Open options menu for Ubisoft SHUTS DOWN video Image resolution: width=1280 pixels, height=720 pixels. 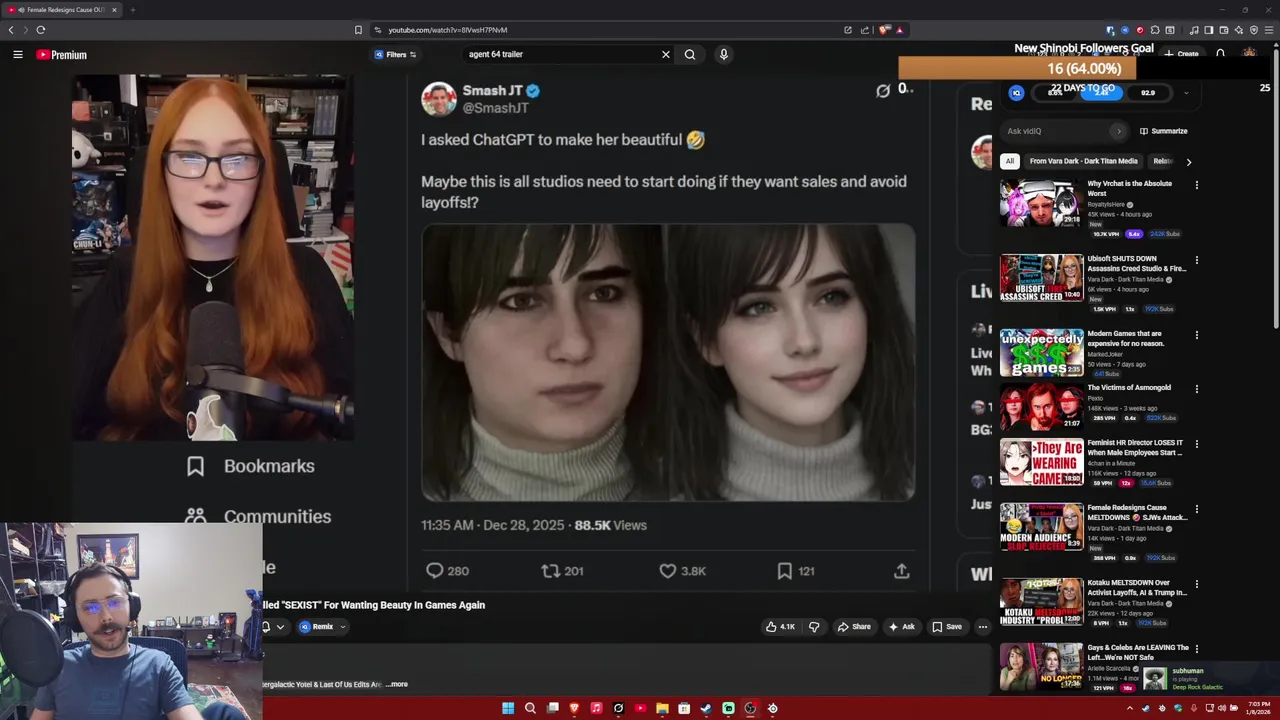[1196, 260]
